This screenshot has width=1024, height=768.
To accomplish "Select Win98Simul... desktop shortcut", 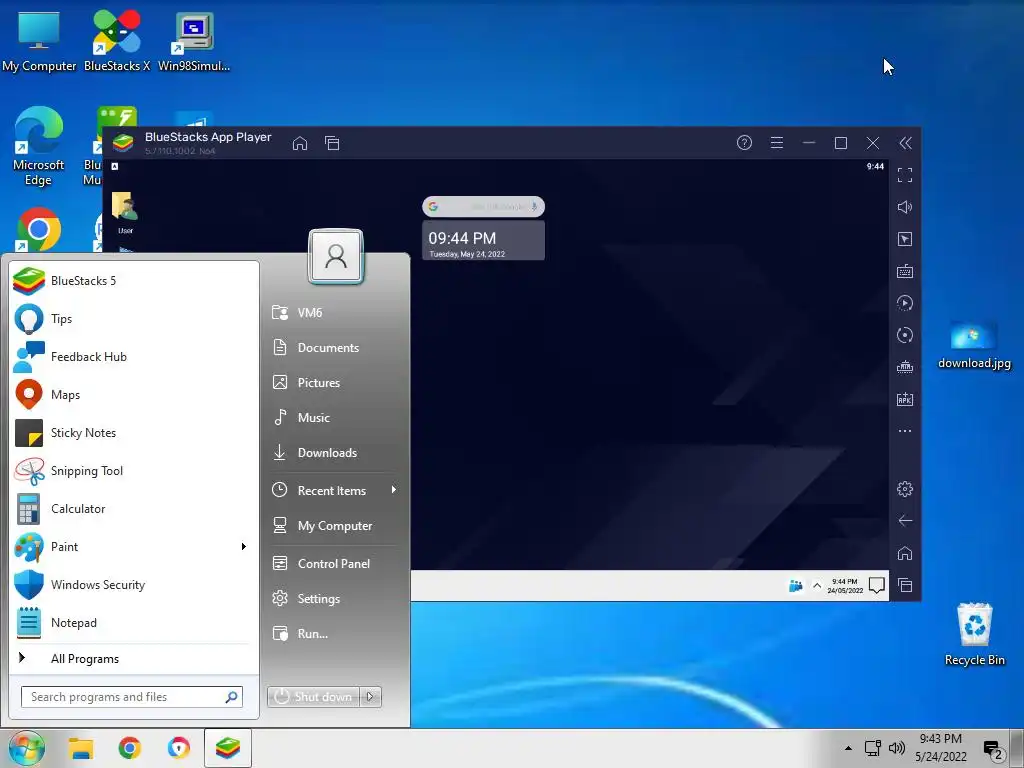I will tap(194, 41).
